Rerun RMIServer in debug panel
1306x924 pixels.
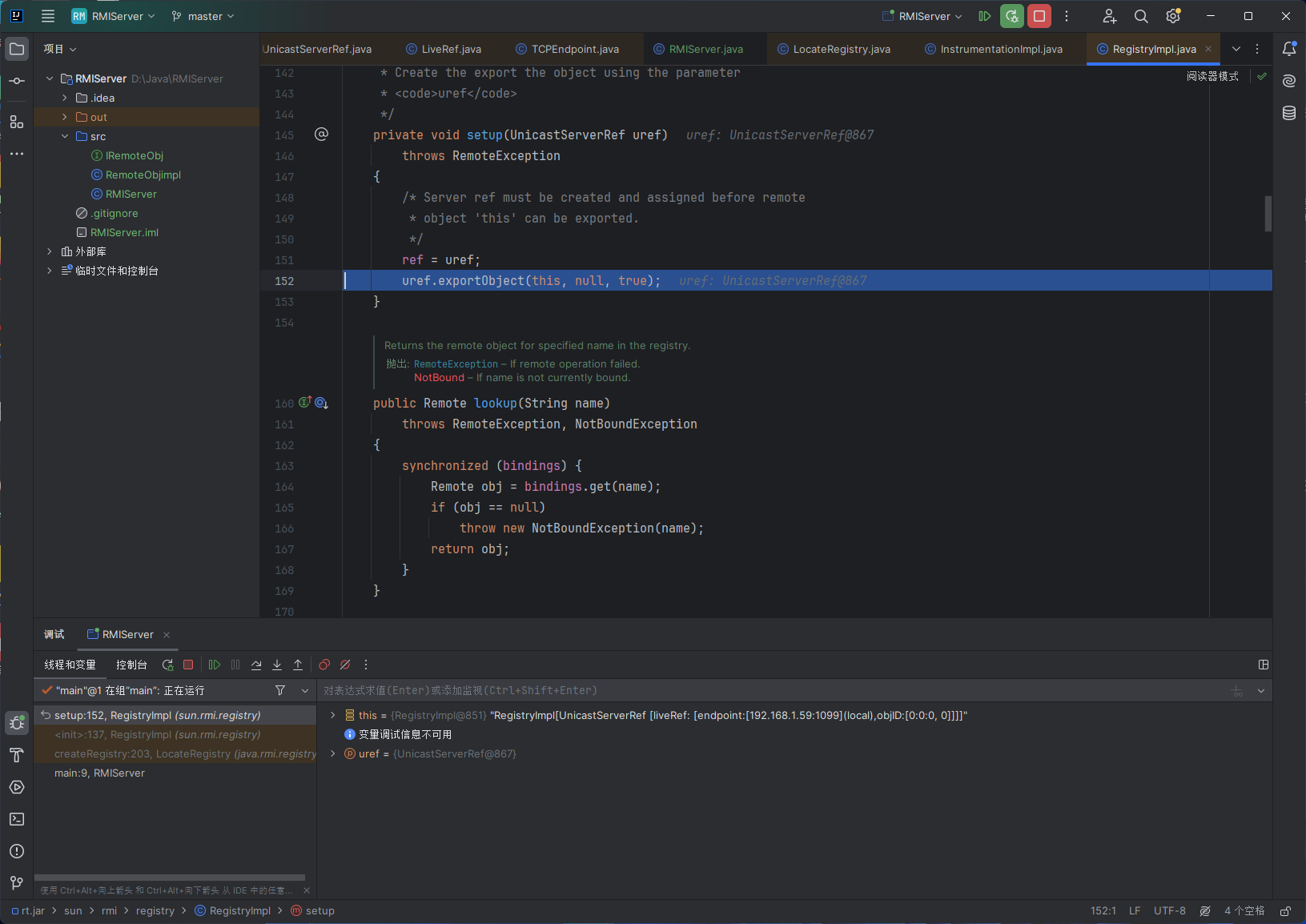[x=167, y=665]
